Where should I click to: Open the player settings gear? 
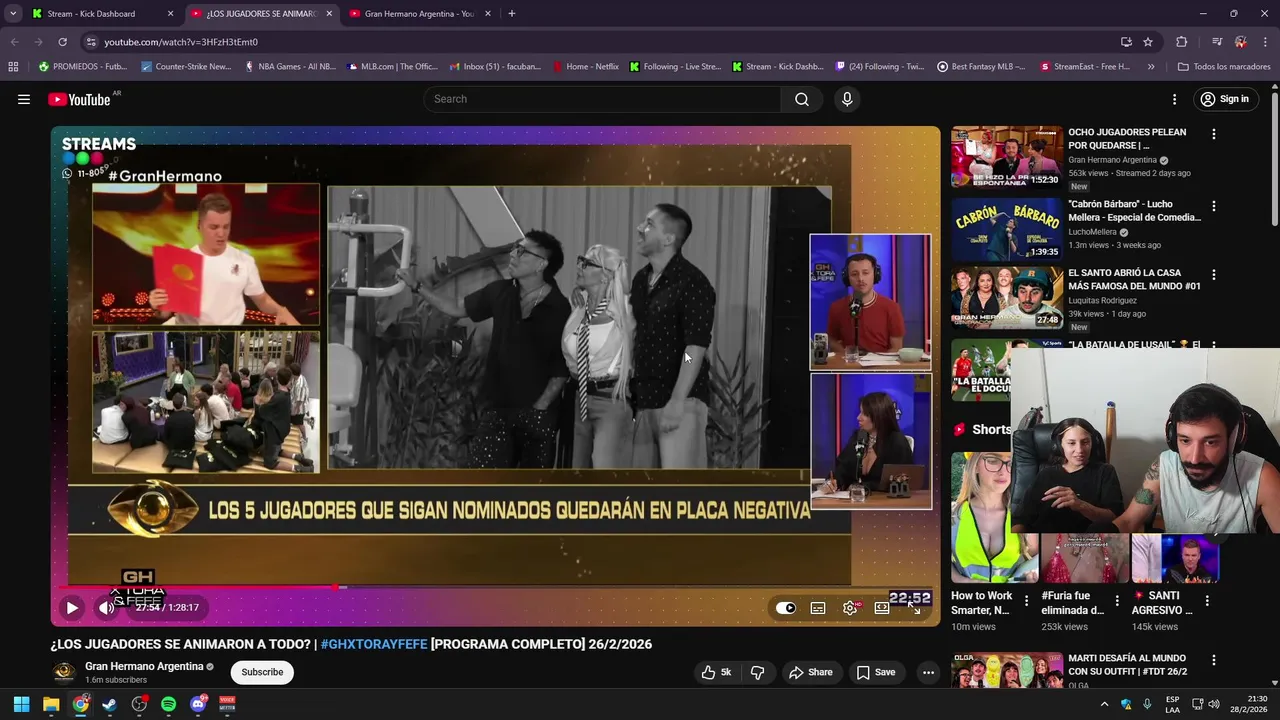(850, 607)
